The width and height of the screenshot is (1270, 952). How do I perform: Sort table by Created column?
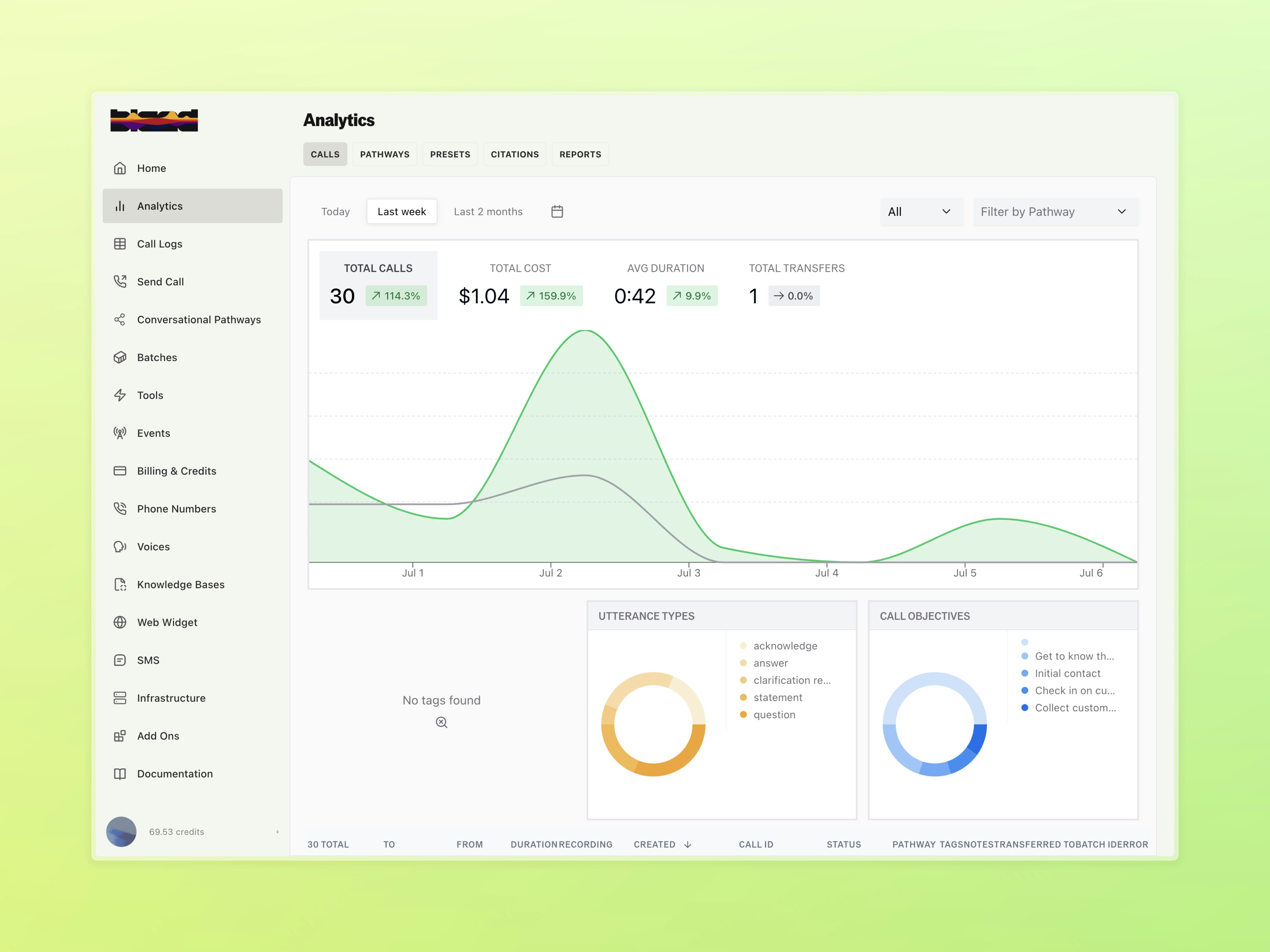(661, 844)
